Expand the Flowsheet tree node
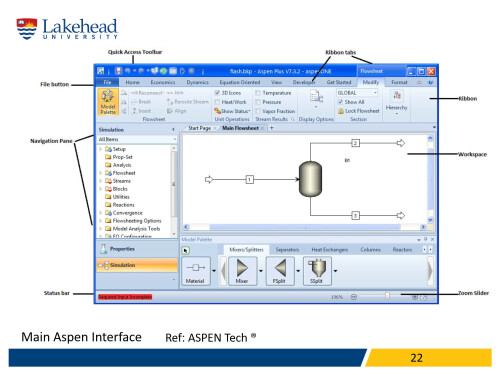This screenshot has width=500, height=375. (x=100, y=173)
